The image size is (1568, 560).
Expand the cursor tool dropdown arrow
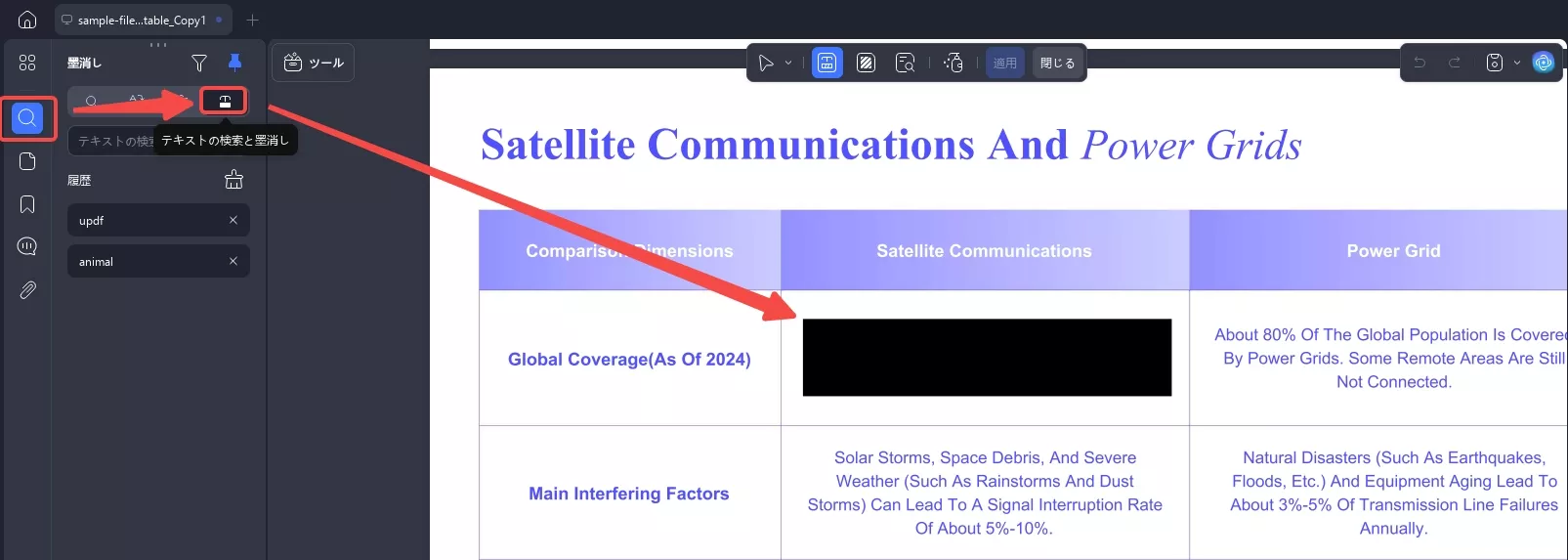[x=788, y=63]
